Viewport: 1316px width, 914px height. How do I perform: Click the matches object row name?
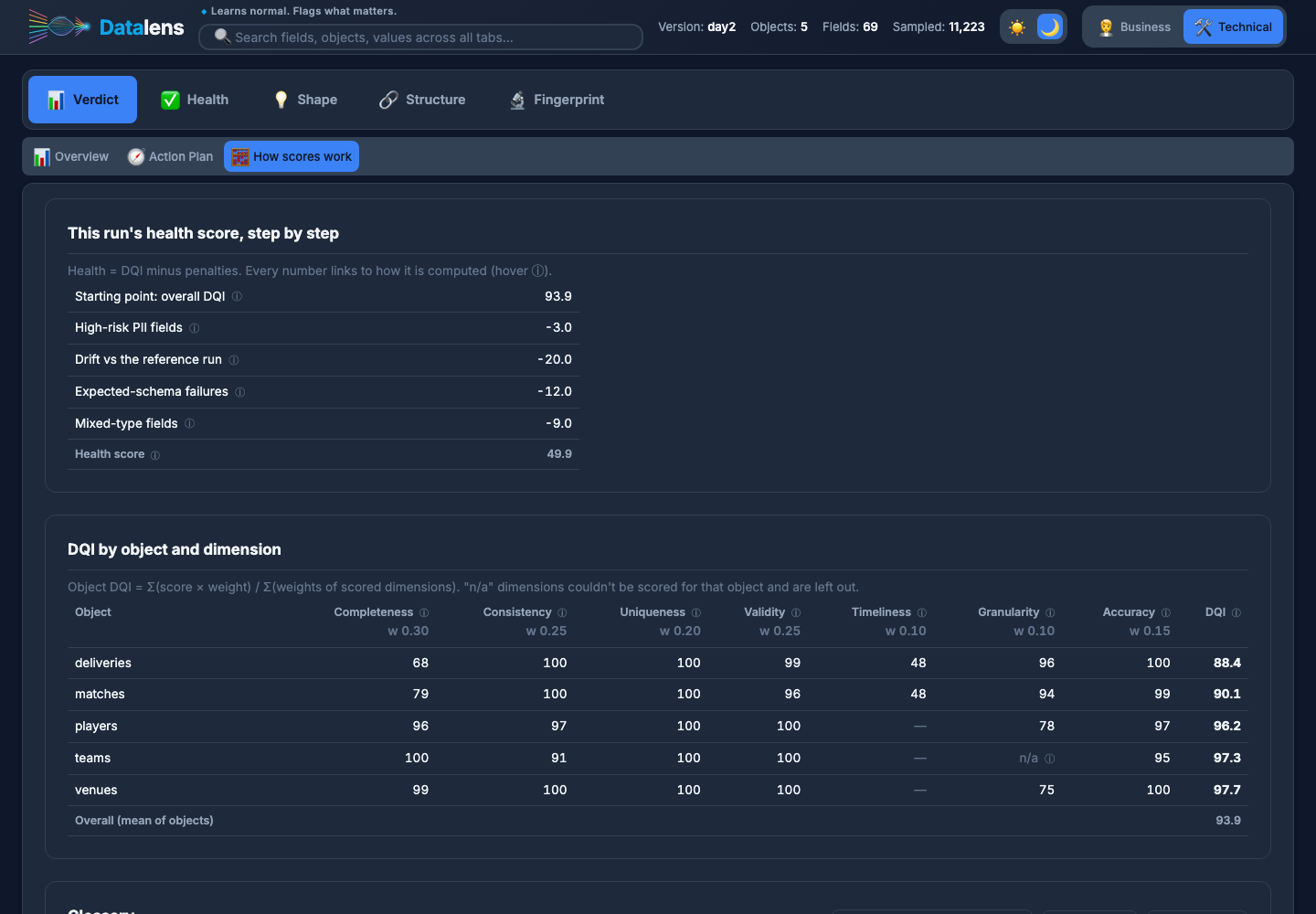100,694
